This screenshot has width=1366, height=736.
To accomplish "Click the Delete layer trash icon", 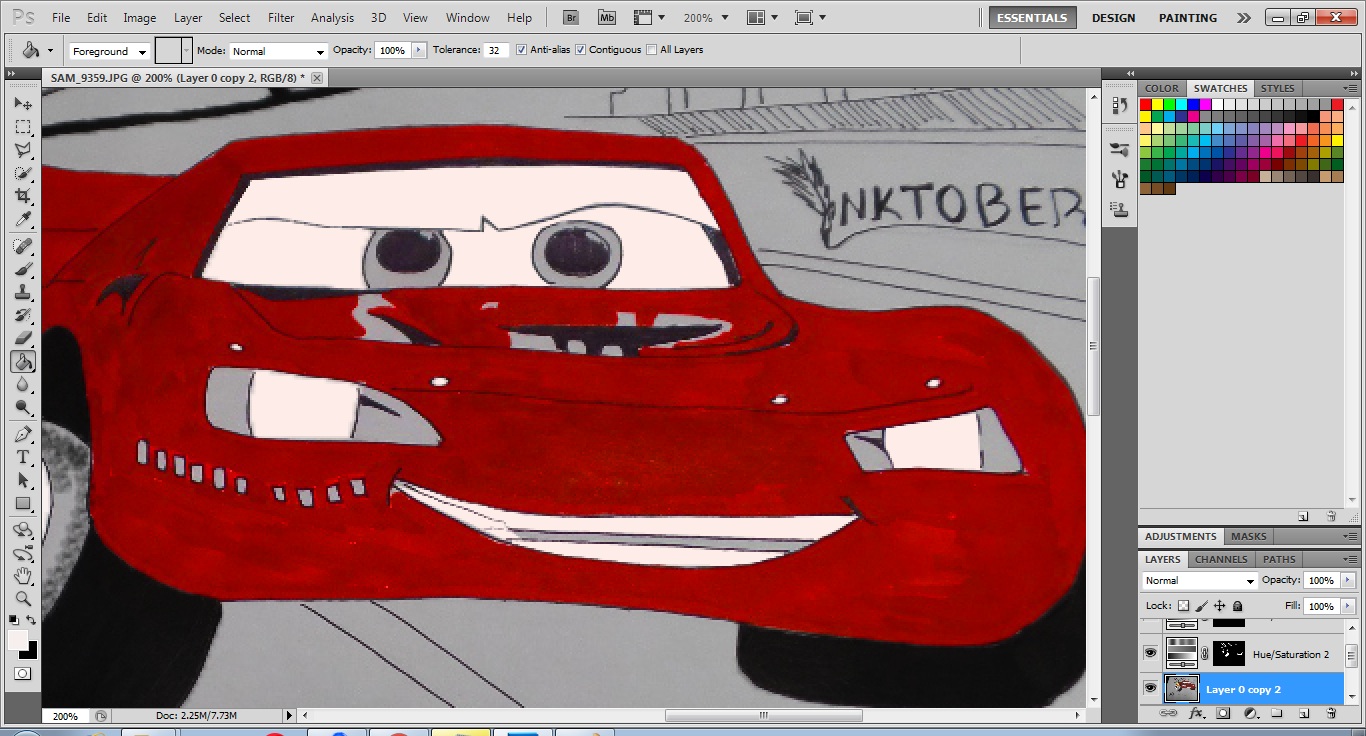I will point(1331,713).
